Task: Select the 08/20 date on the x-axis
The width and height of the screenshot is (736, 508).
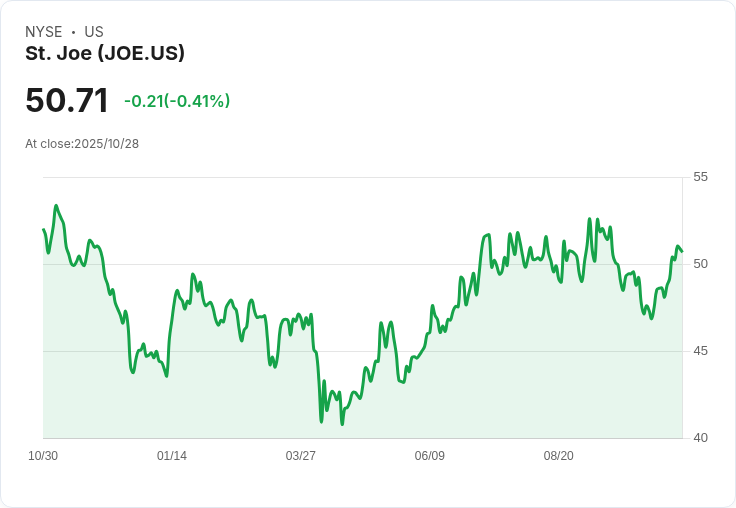Action: pos(558,456)
